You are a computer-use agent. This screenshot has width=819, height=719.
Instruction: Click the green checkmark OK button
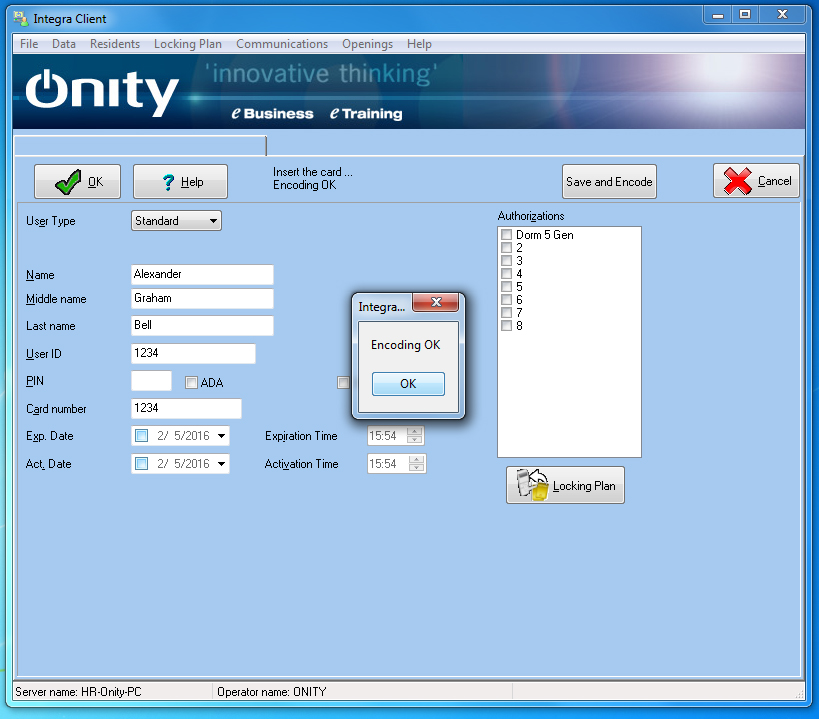click(x=77, y=182)
